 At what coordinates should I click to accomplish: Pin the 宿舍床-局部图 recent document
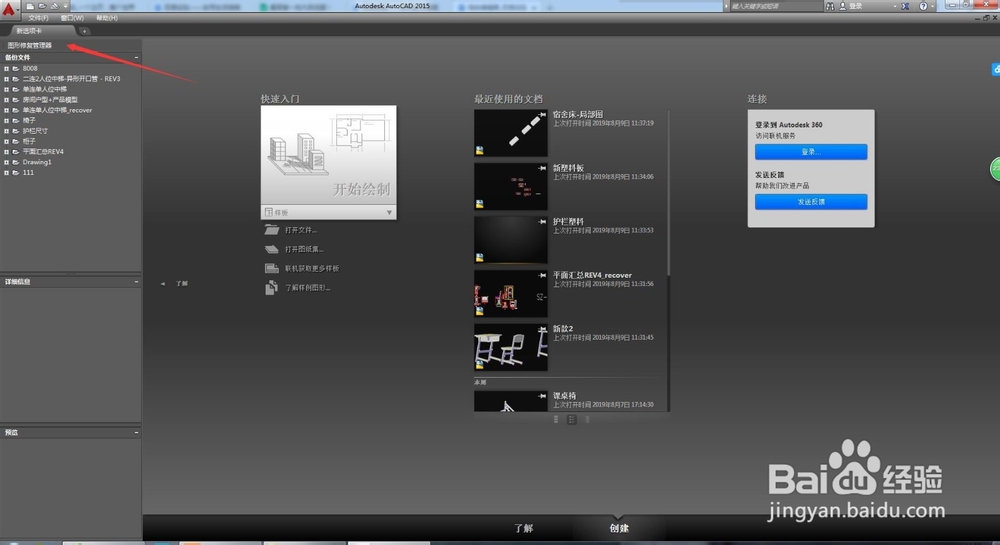point(542,115)
